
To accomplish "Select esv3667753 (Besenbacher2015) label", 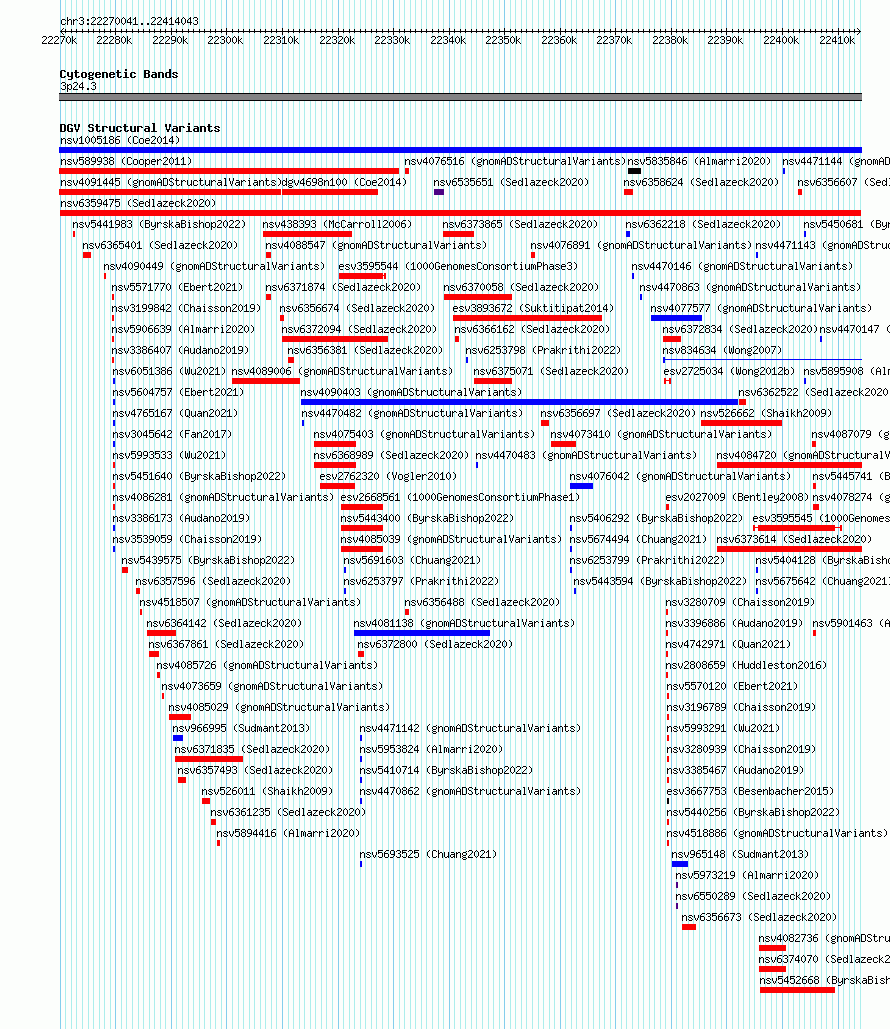I will (x=750, y=791).
